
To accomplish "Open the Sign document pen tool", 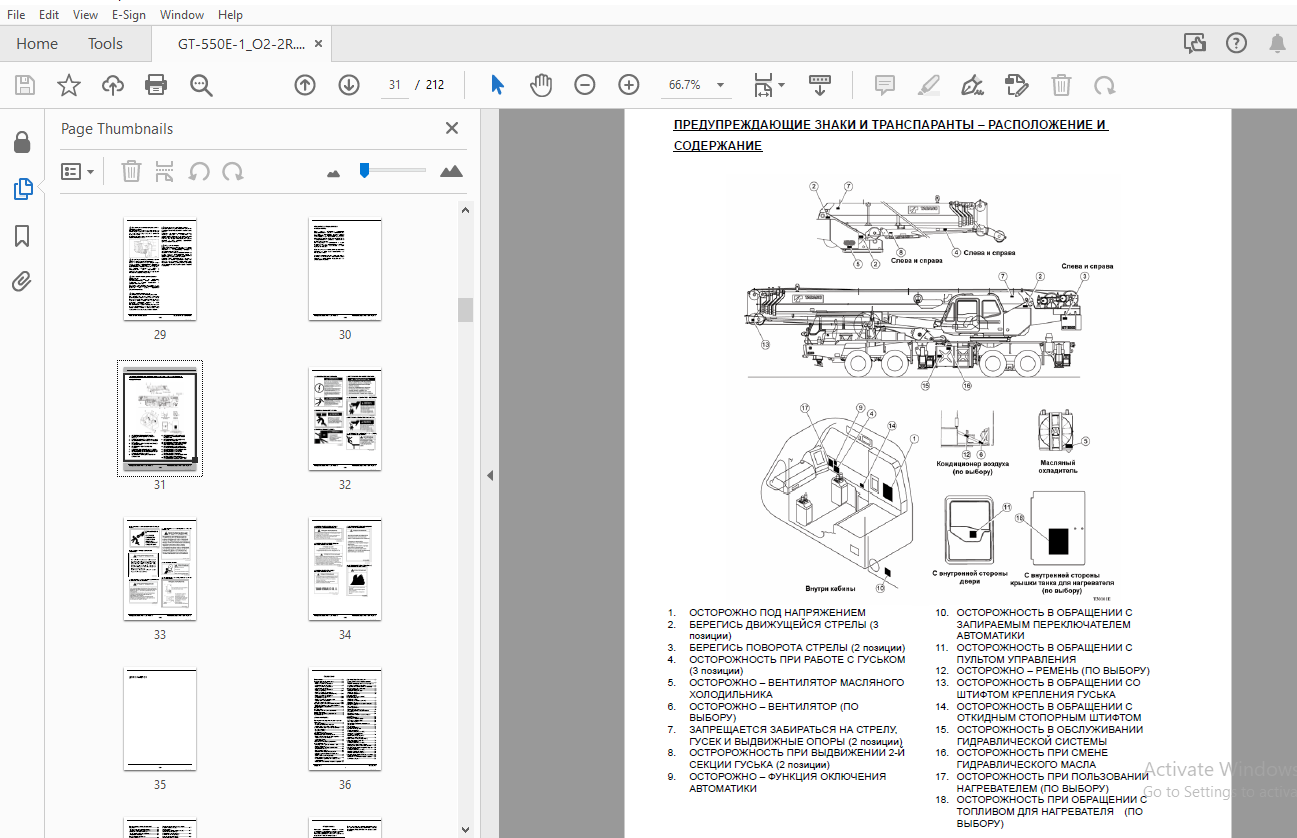I will 972,85.
